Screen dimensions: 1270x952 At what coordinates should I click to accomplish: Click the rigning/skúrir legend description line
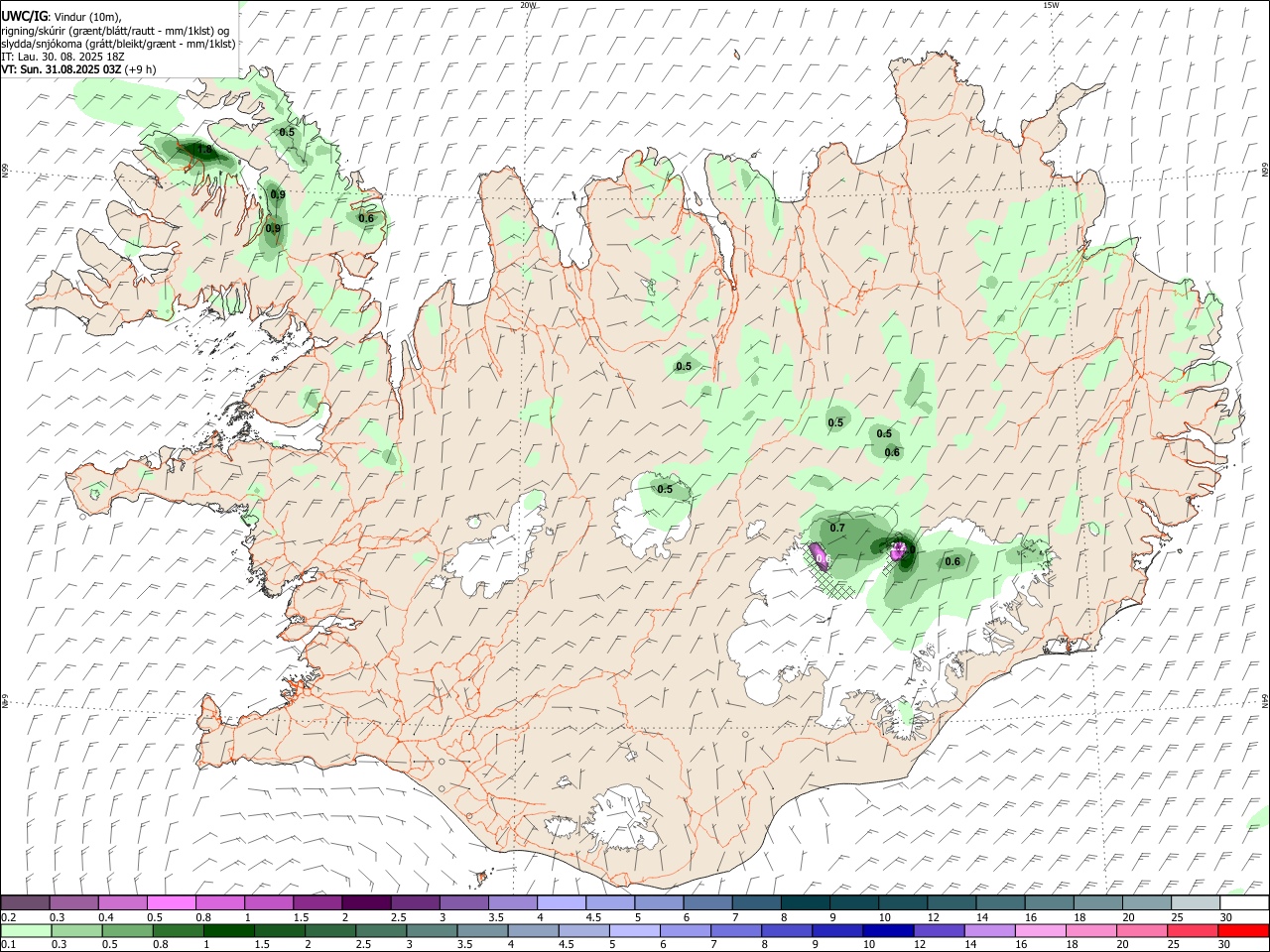click(115, 31)
